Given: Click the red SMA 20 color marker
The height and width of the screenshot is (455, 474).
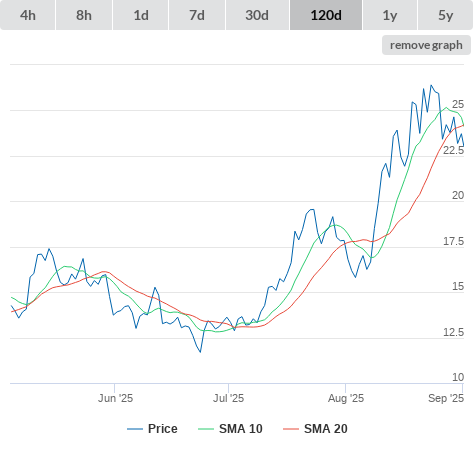Looking at the screenshot, I should pos(291,429).
